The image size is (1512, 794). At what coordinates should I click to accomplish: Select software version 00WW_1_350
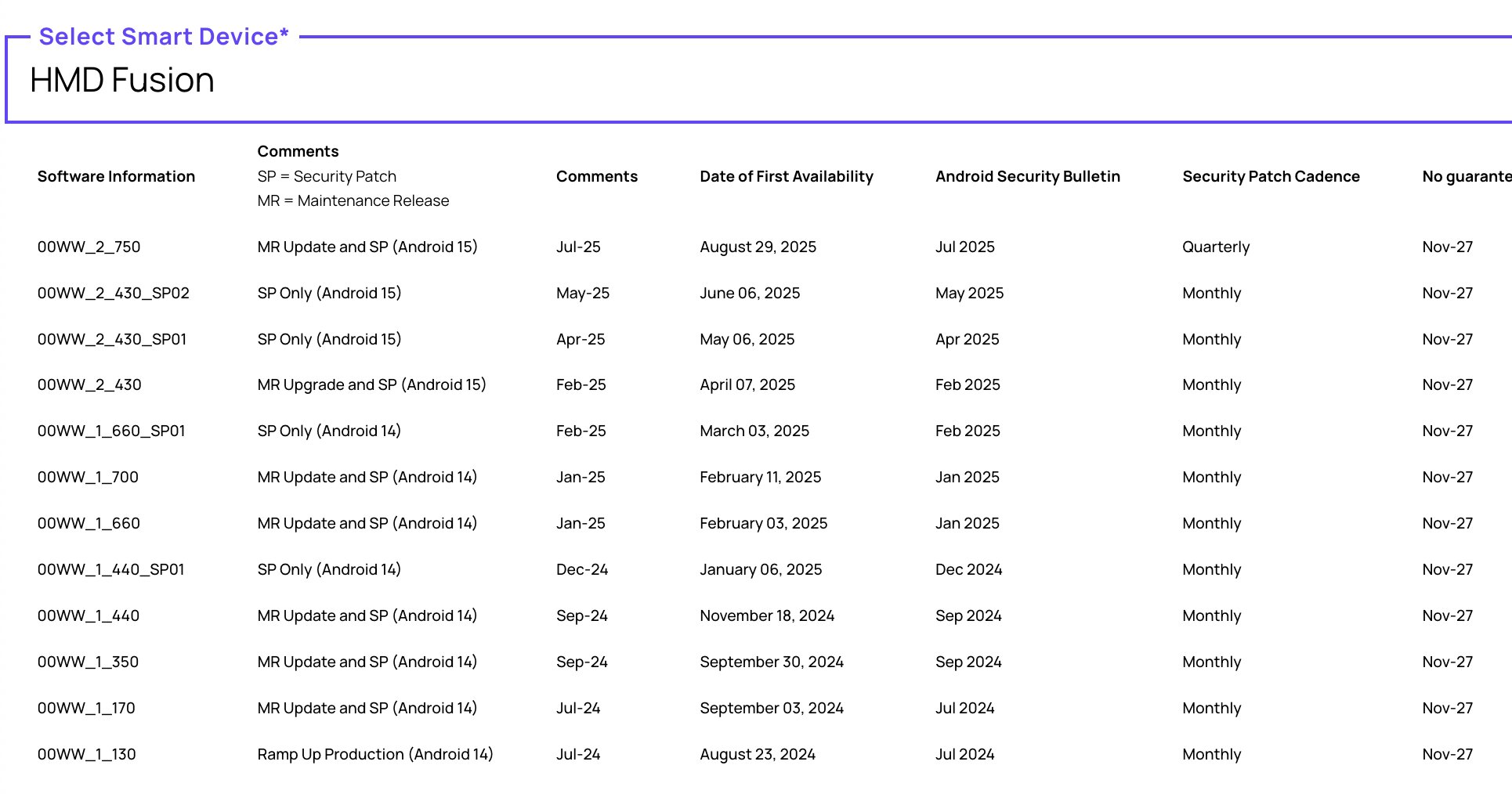[88, 662]
